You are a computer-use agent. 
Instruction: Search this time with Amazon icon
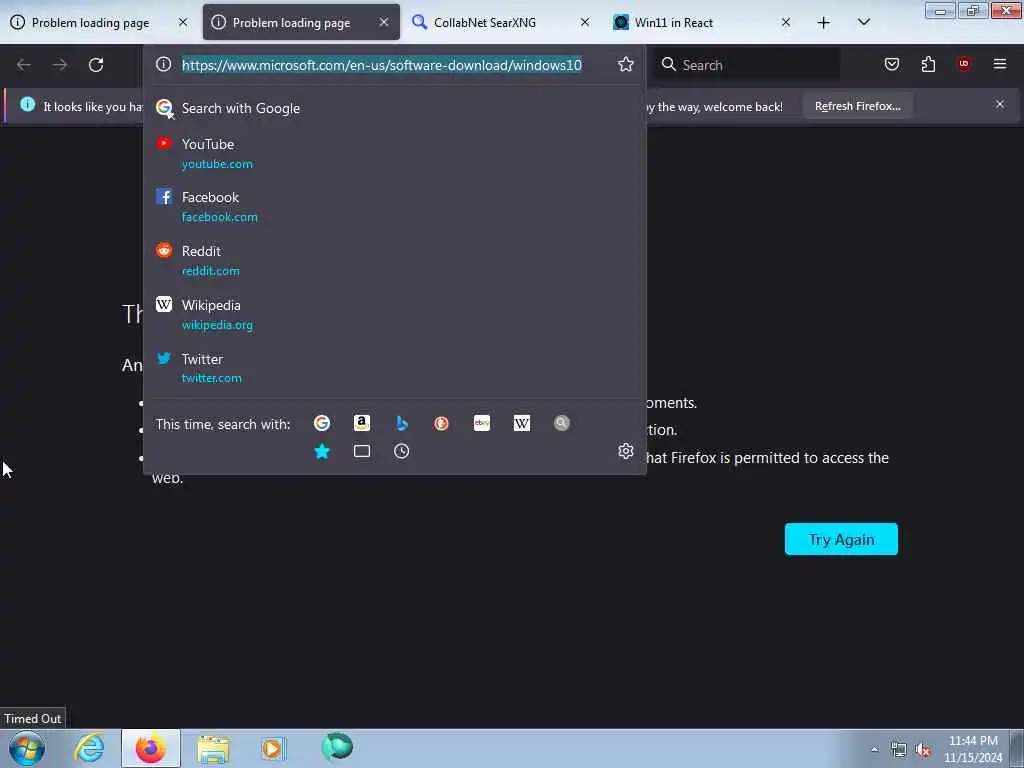pyautogui.click(x=362, y=423)
